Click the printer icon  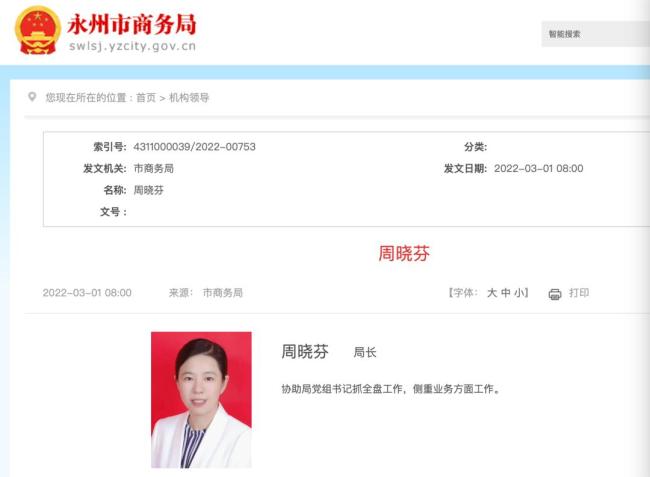(555, 294)
